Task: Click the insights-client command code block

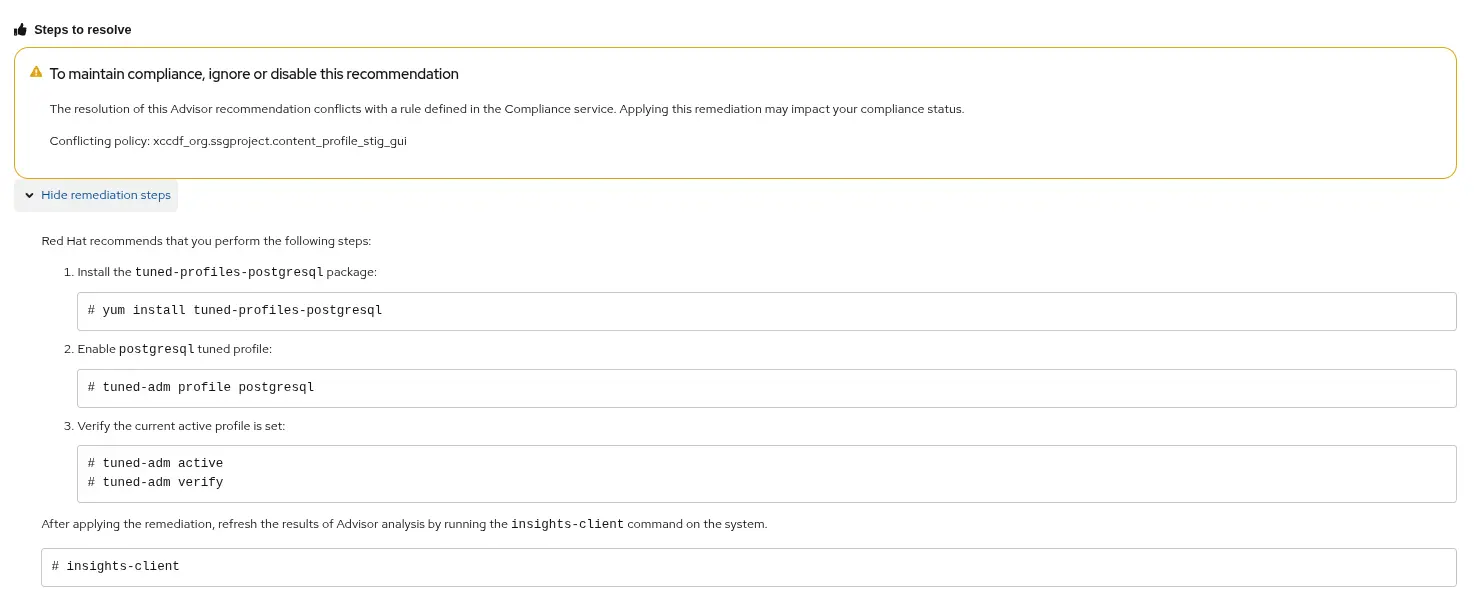Action: click(x=748, y=567)
